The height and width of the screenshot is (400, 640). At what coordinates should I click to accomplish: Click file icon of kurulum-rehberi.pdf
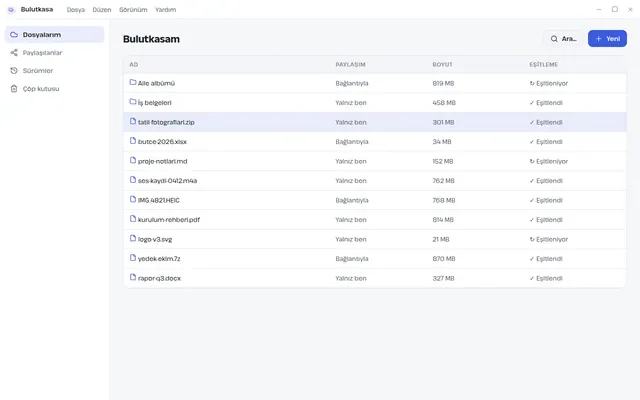pos(133,219)
